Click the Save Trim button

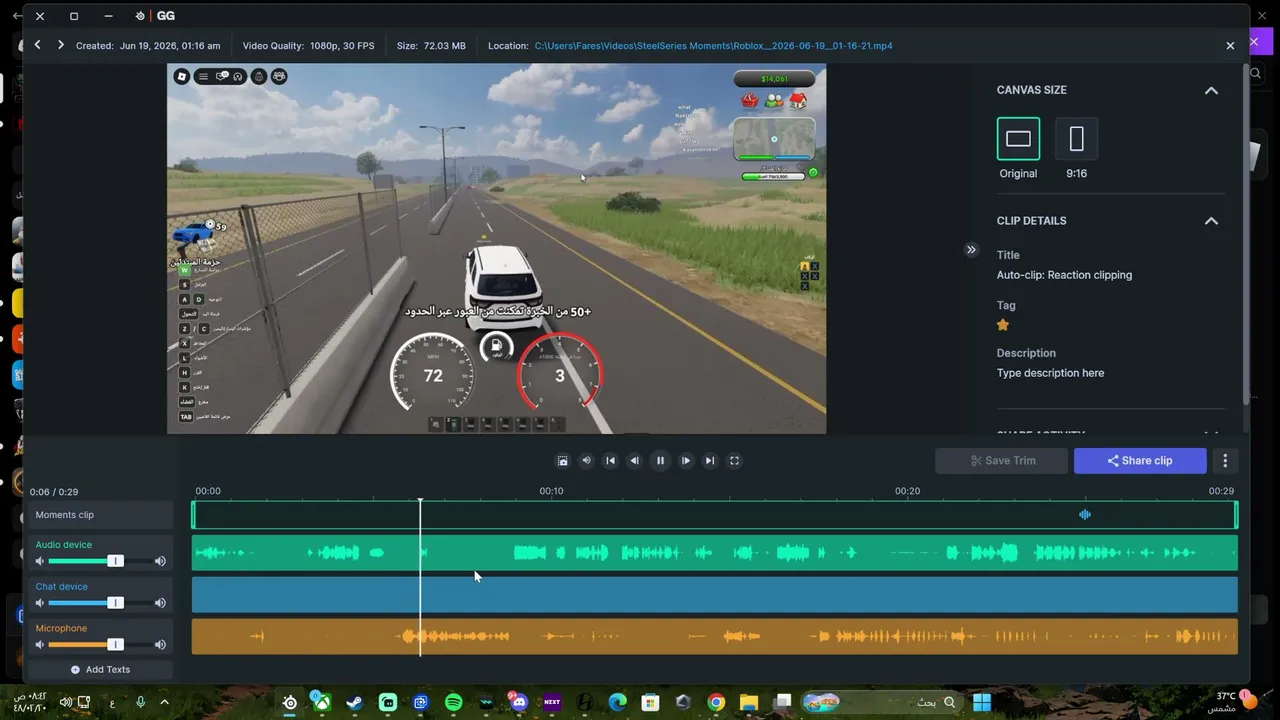click(x=1003, y=461)
